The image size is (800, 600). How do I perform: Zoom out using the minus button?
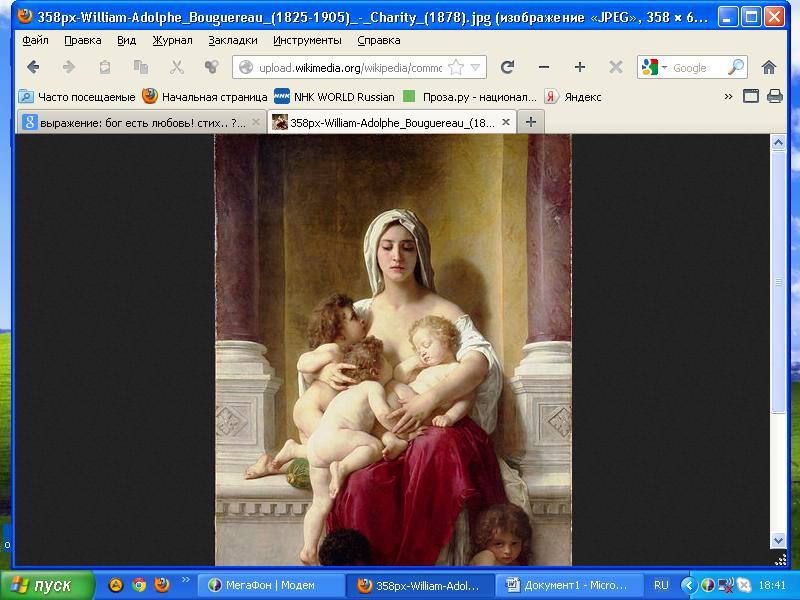pyautogui.click(x=544, y=67)
